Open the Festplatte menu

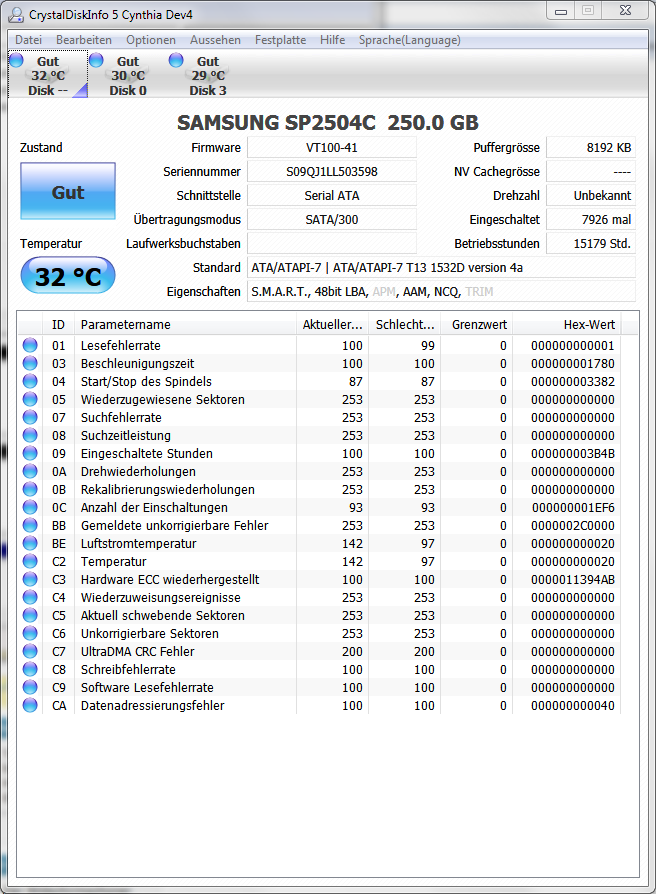280,40
